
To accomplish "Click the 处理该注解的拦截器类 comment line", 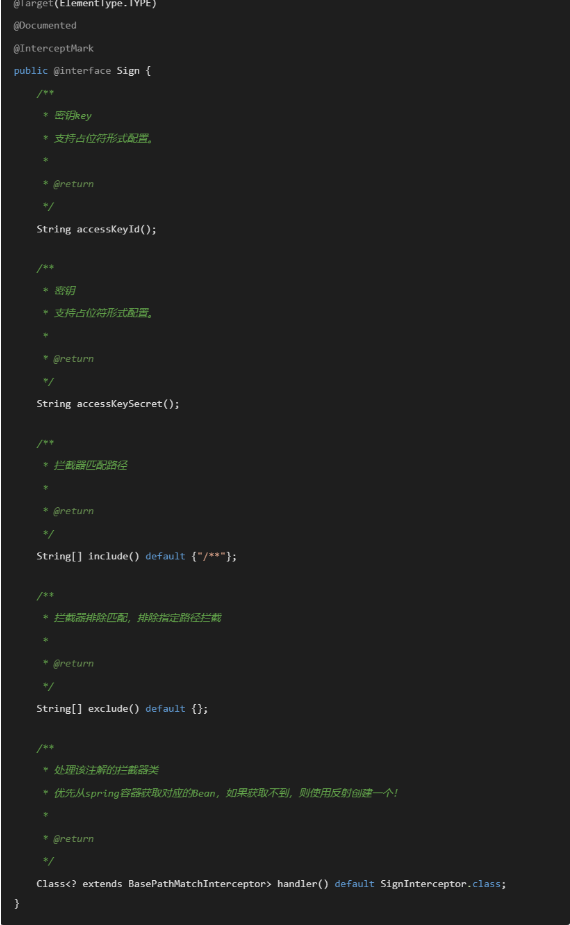I will point(100,770).
